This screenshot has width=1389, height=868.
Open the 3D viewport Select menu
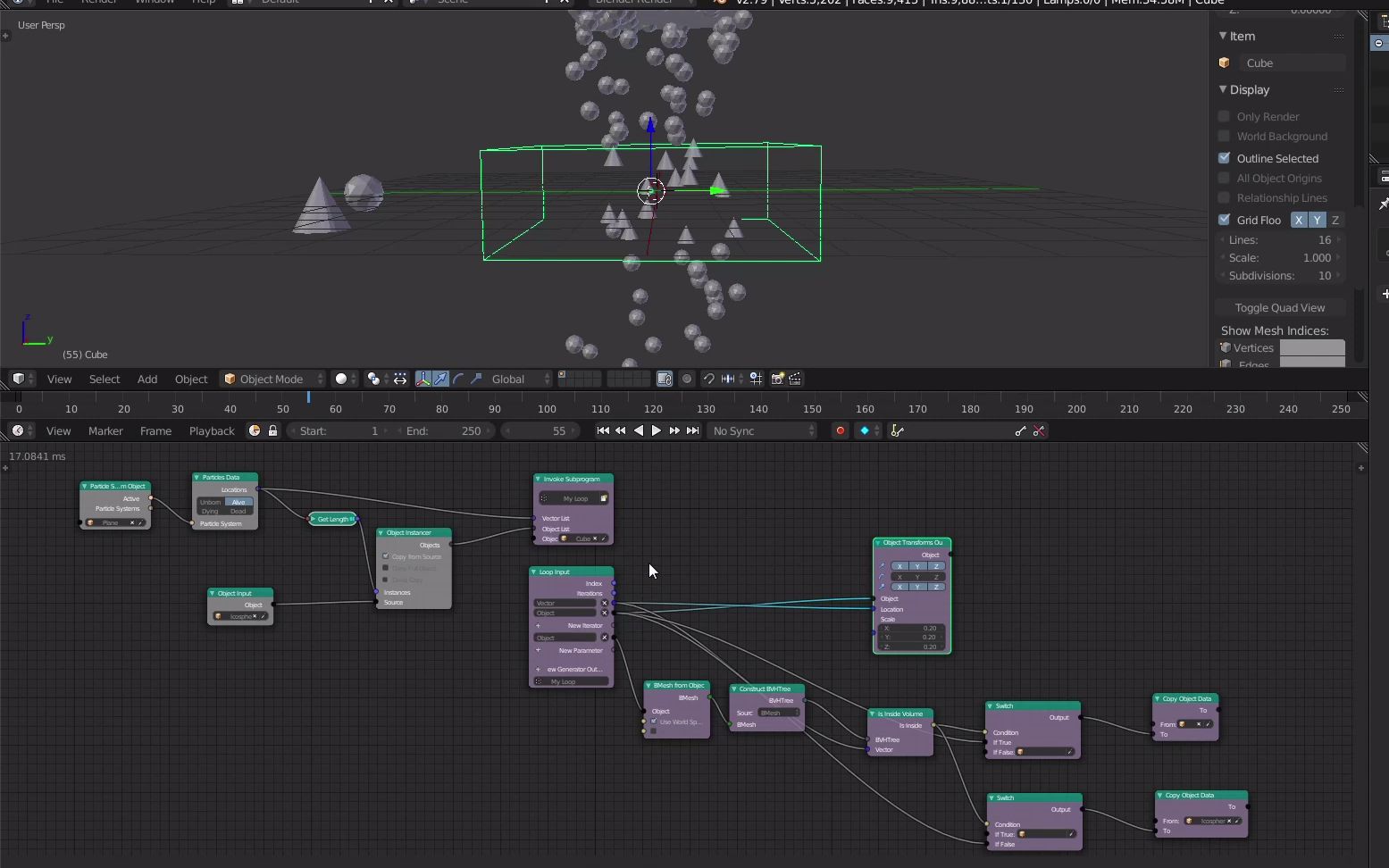point(105,379)
